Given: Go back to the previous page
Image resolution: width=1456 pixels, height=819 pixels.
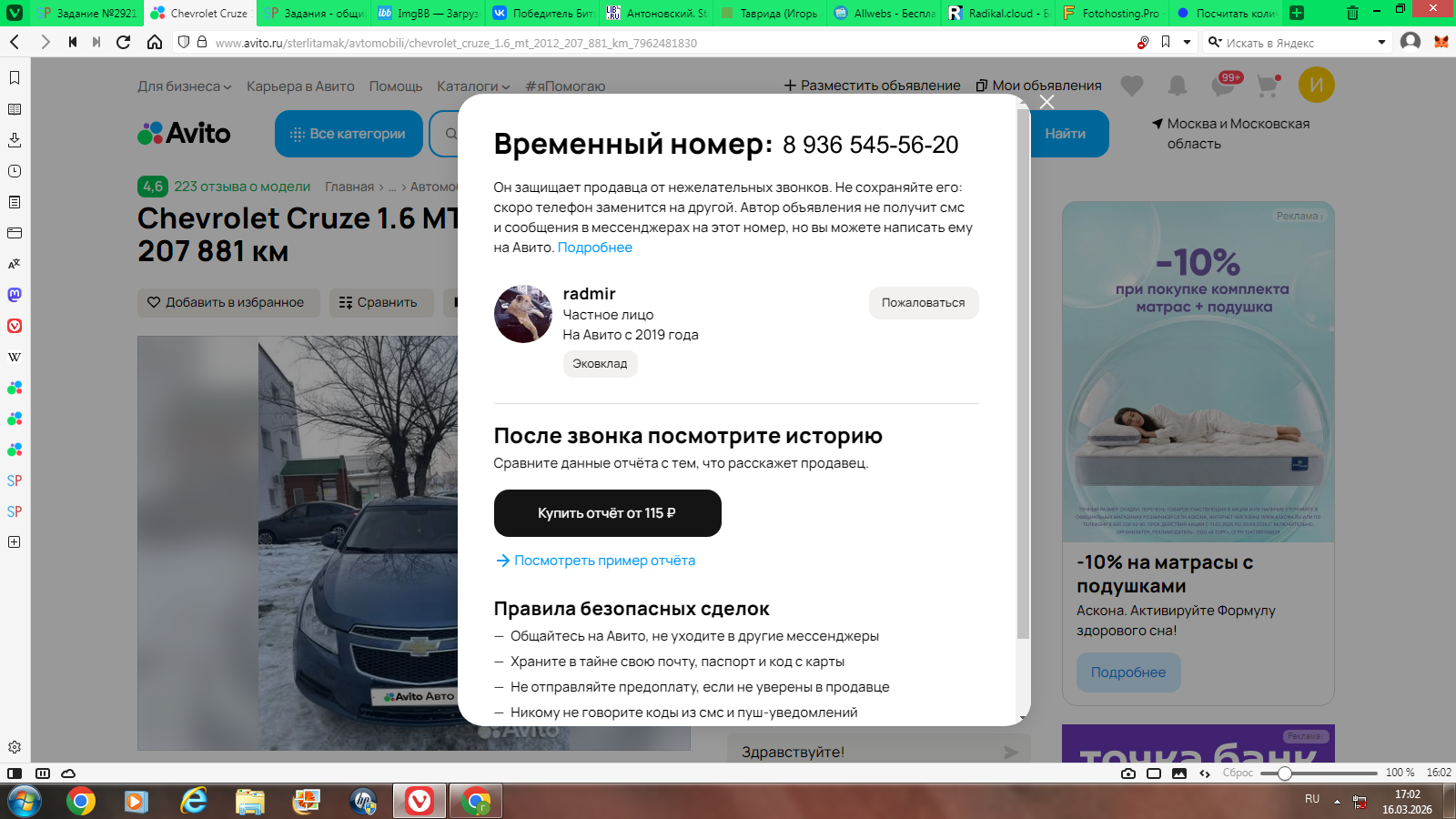Looking at the screenshot, I should click(15, 42).
